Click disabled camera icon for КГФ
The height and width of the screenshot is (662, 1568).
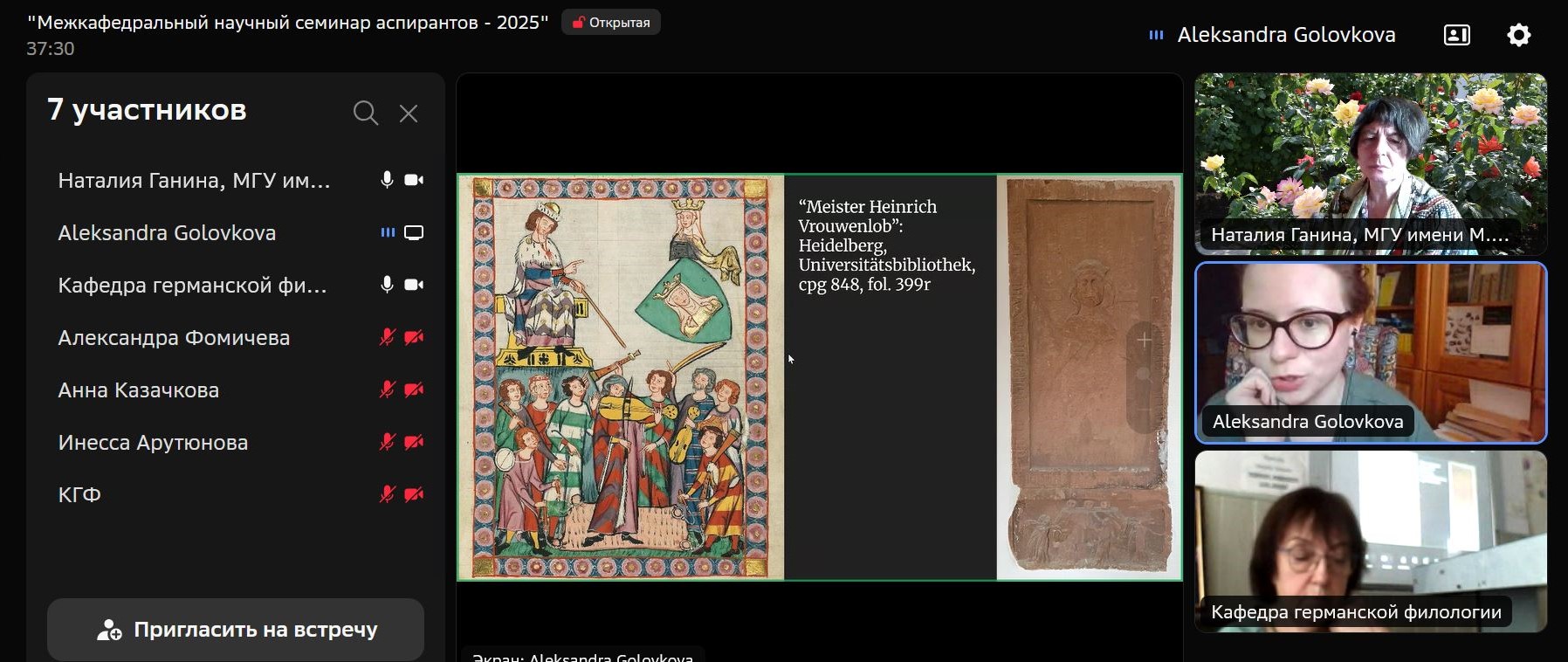[x=414, y=494]
